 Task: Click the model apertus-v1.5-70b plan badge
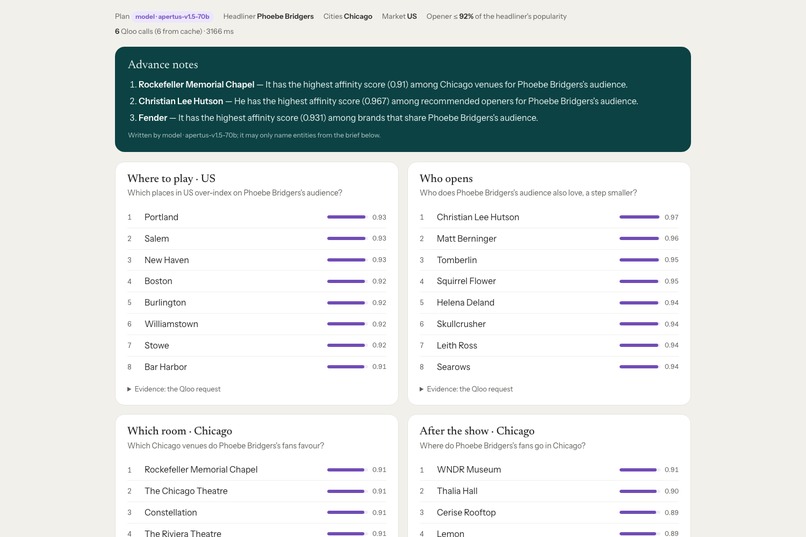pos(172,16)
